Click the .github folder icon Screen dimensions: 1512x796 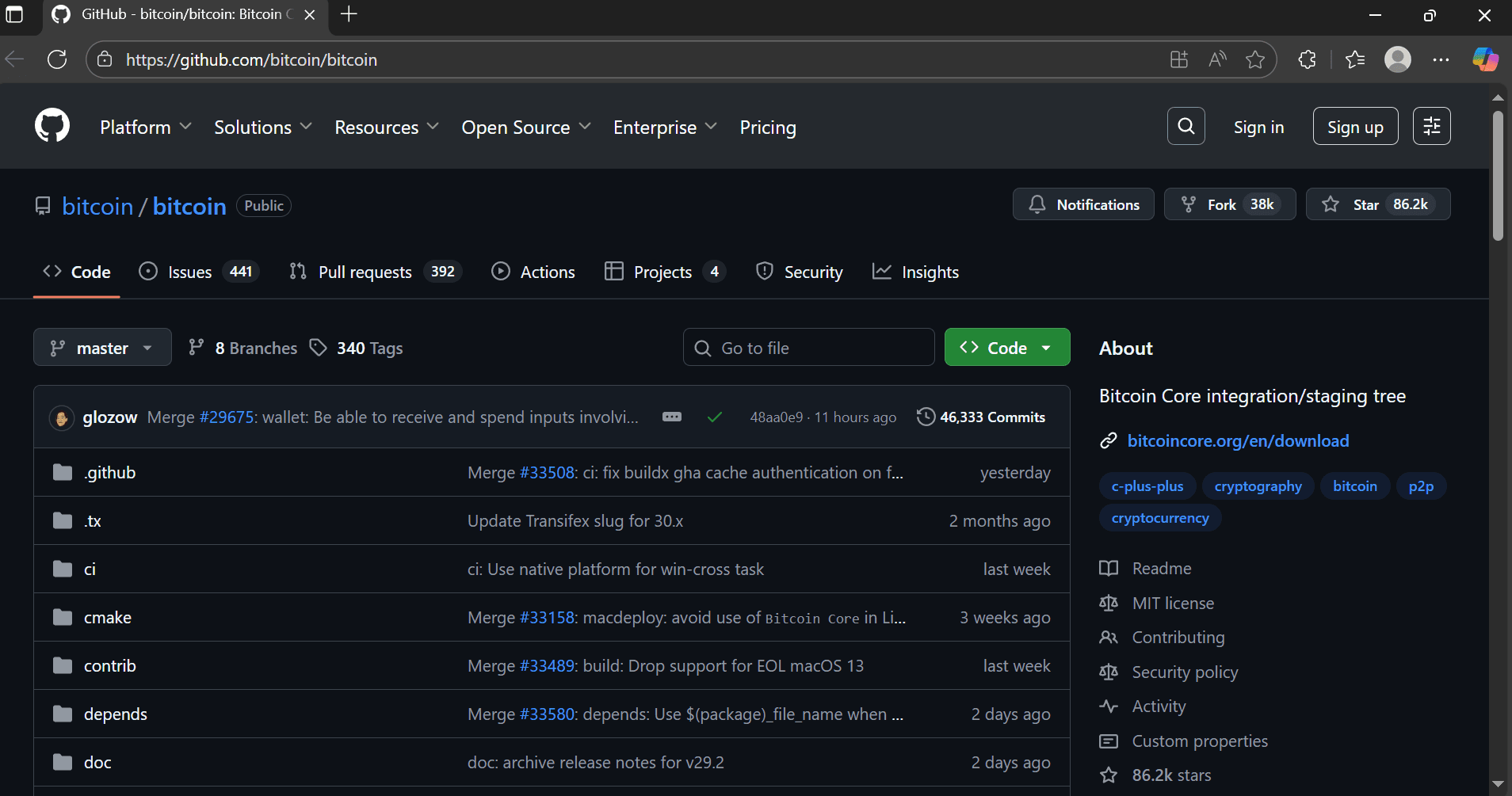pyautogui.click(x=63, y=473)
